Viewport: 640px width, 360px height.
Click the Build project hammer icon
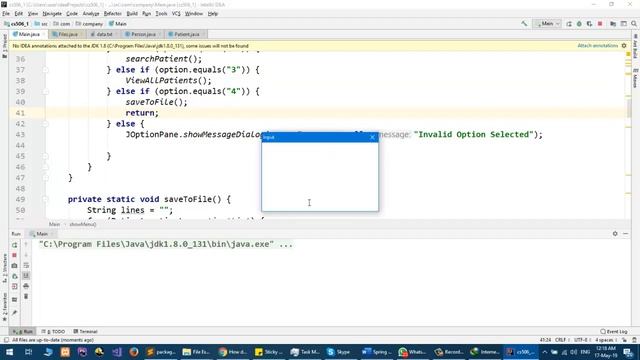tap(524, 24)
